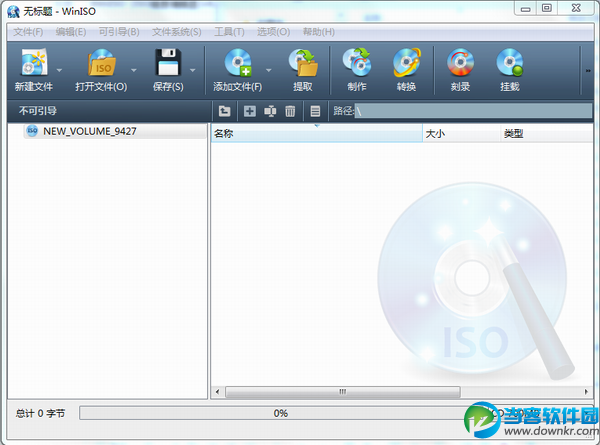Viewport: 600px width, 445px height.
Task: Click the rename icon in the path bar
Action: 270,111
